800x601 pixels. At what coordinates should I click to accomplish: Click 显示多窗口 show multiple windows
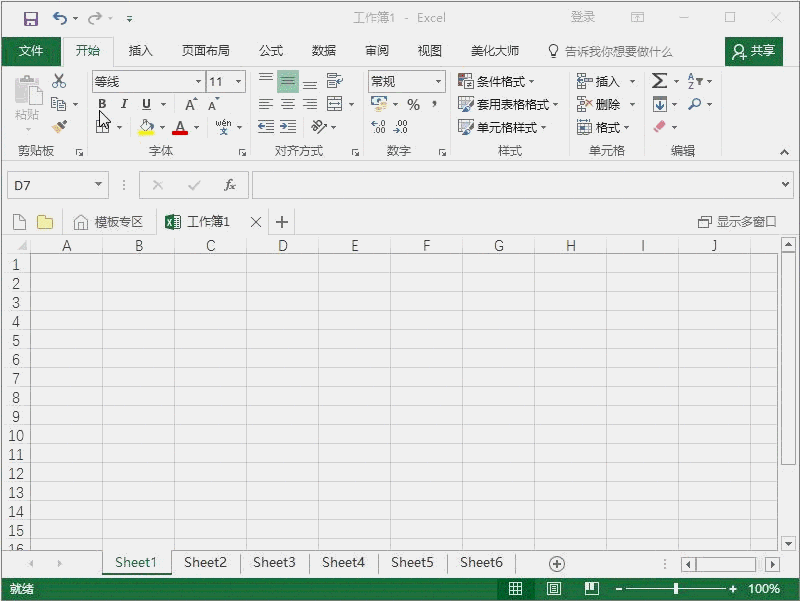[x=737, y=222]
